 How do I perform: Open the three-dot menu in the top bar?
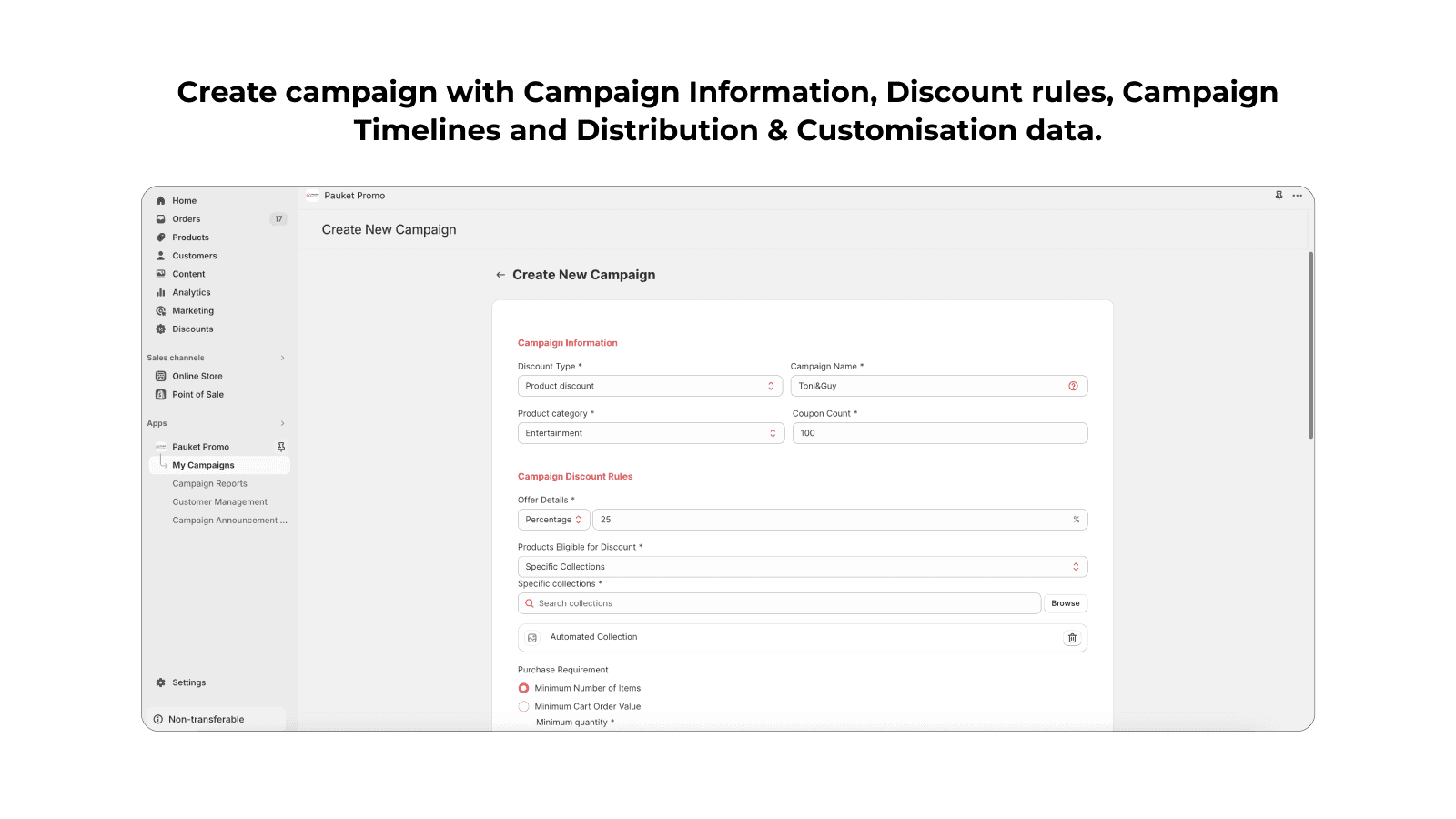(x=1298, y=196)
